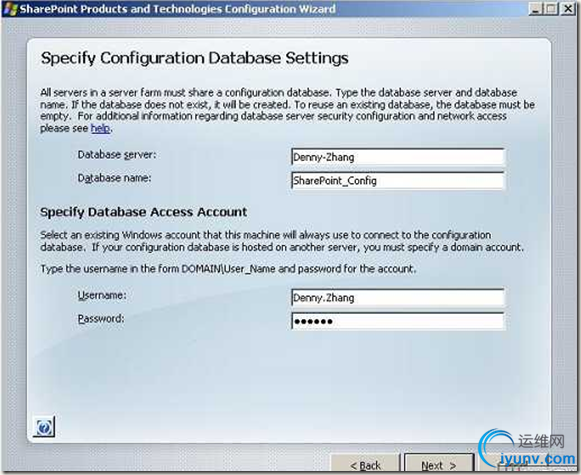Screen dimensions: 581x475
Task: Click the Database name label
Action: click(114, 178)
